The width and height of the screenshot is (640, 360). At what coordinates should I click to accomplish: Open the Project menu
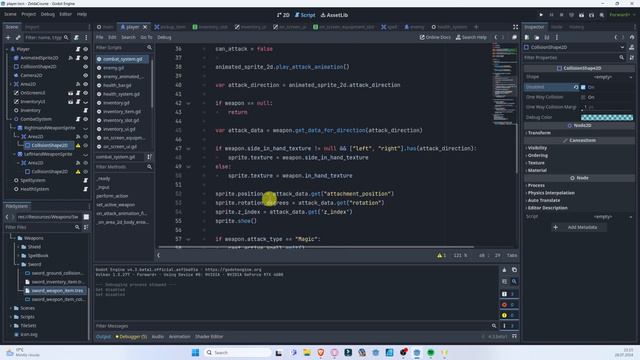click(29, 14)
